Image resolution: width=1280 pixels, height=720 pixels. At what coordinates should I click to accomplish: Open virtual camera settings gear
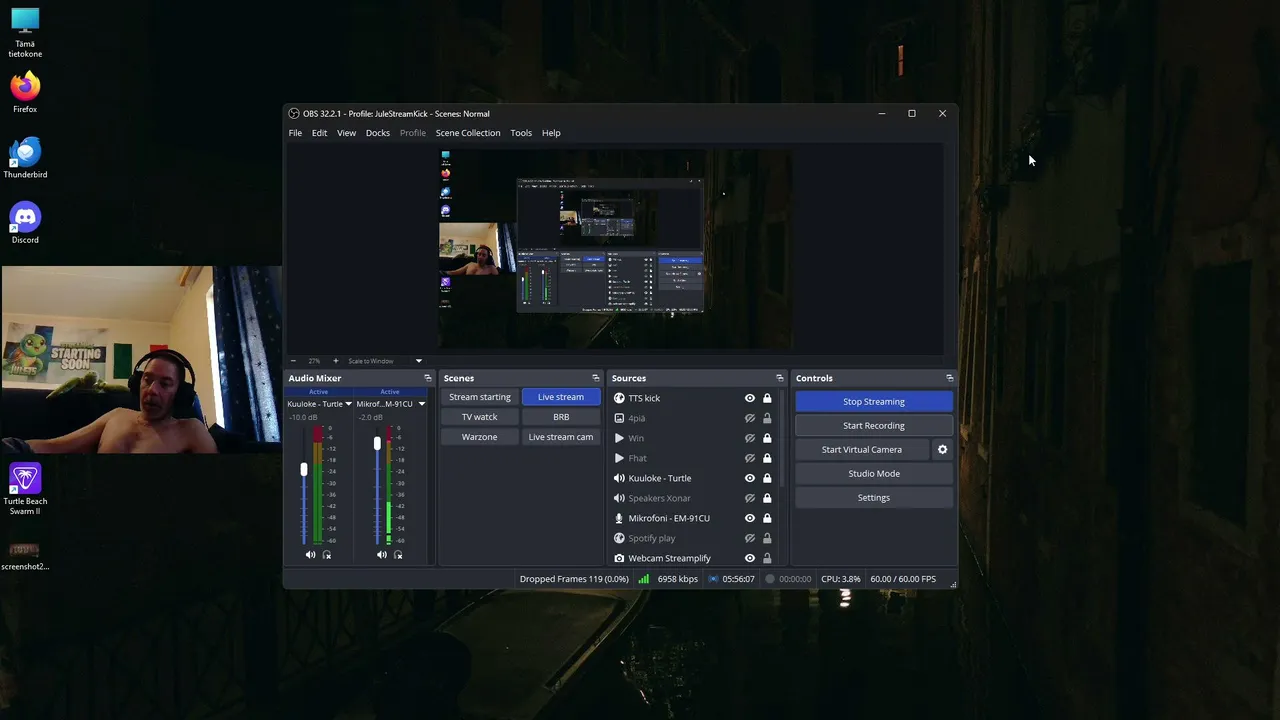942,450
